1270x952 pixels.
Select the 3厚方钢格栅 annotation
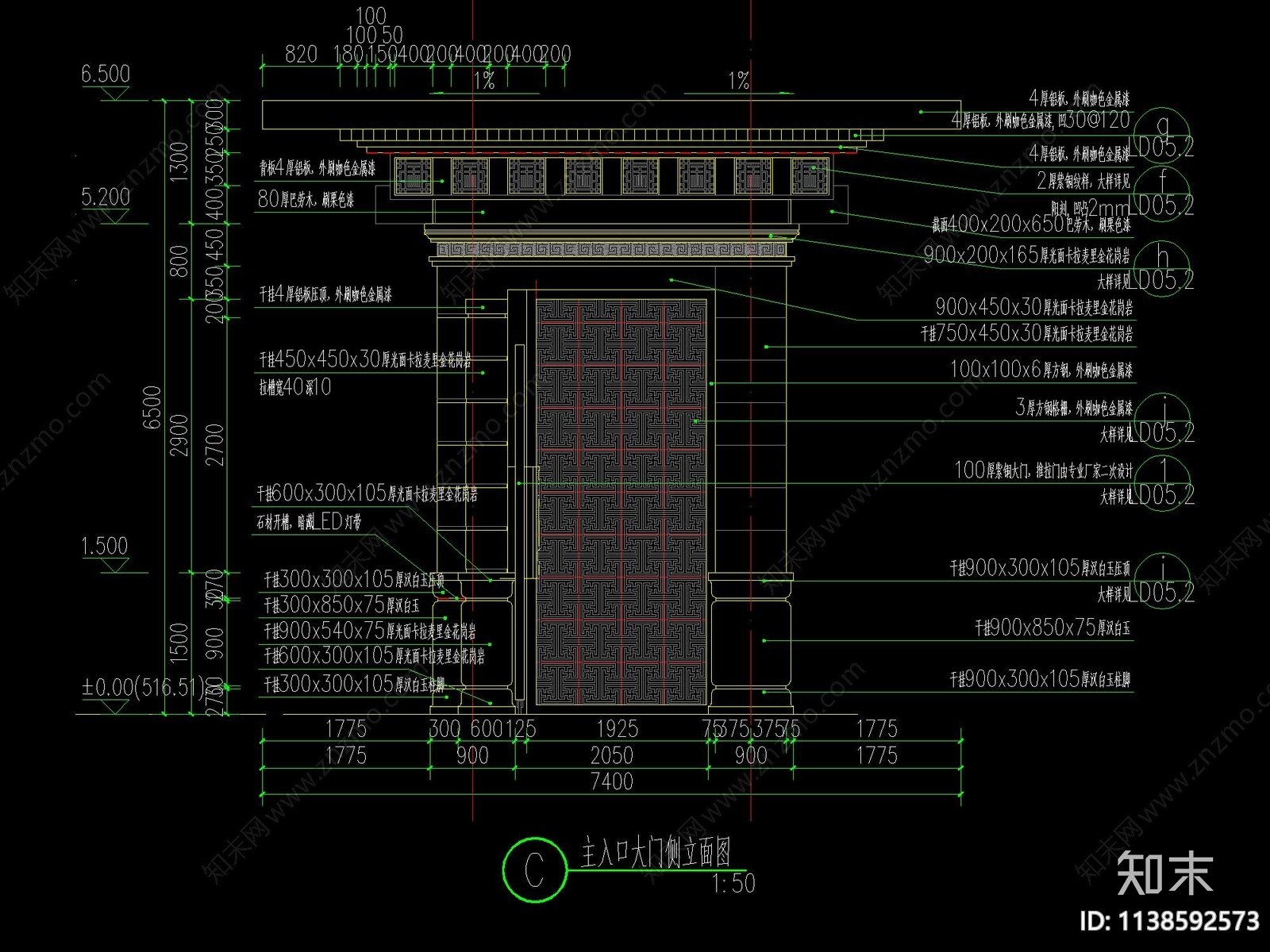click(1074, 408)
